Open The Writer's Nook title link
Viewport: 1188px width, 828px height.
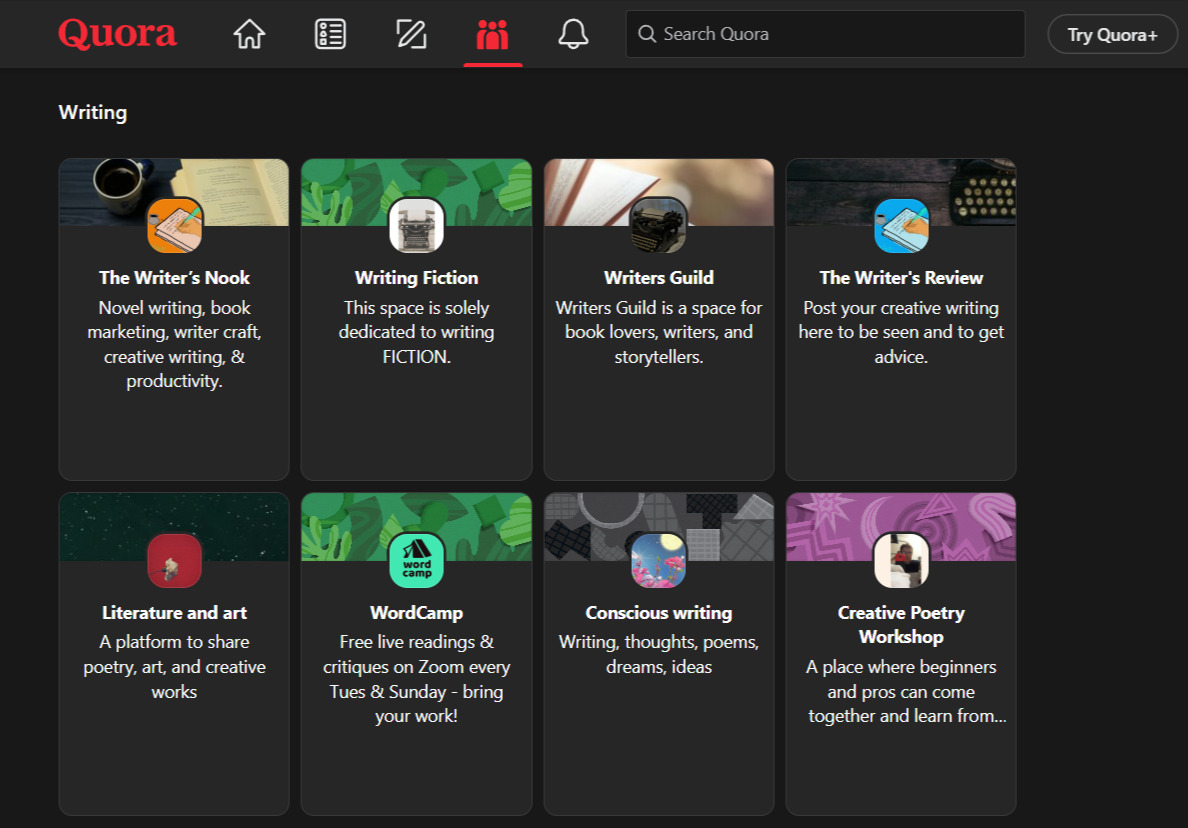click(x=174, y=278)
